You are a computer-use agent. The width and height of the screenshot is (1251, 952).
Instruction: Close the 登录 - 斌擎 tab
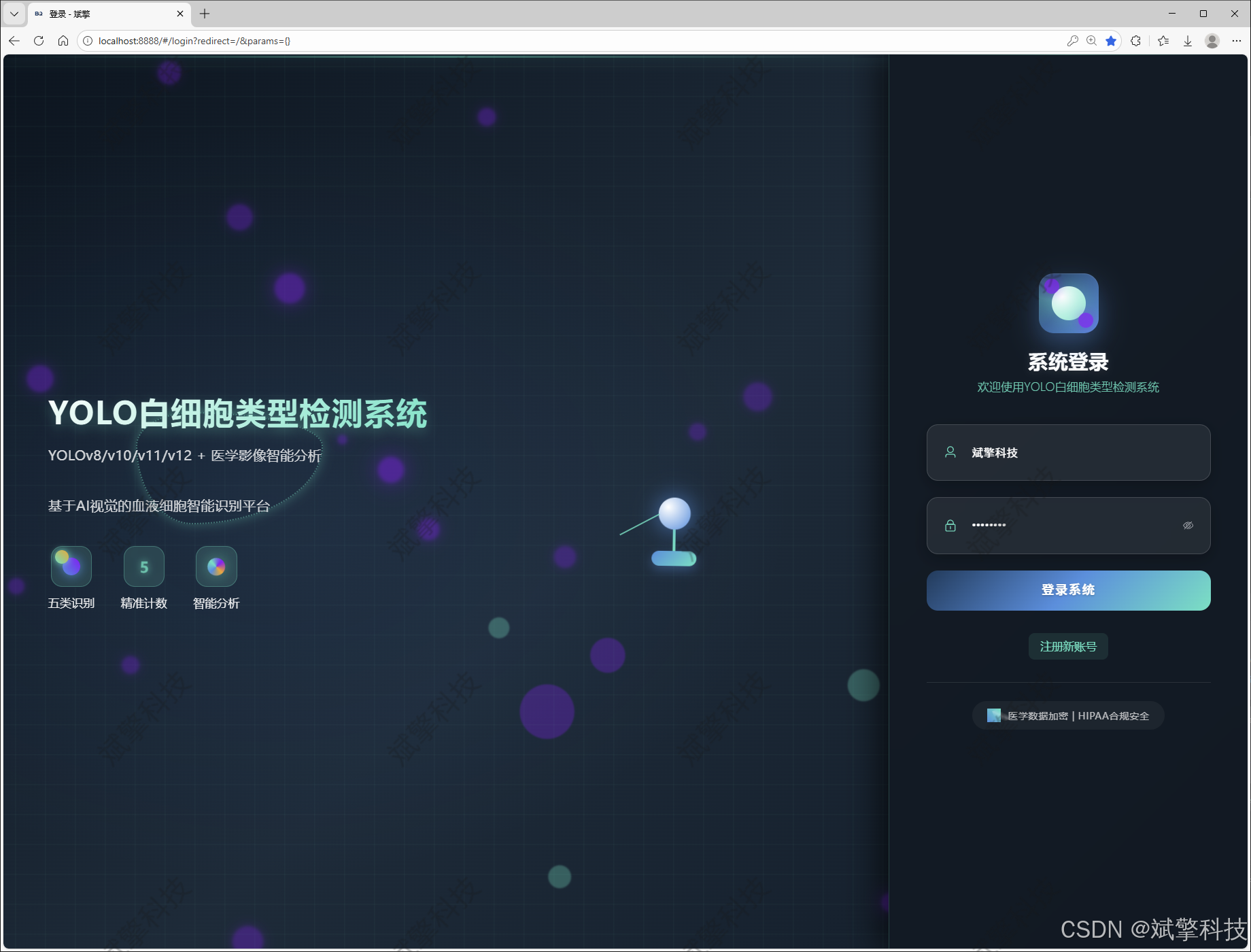coord(180,14)
